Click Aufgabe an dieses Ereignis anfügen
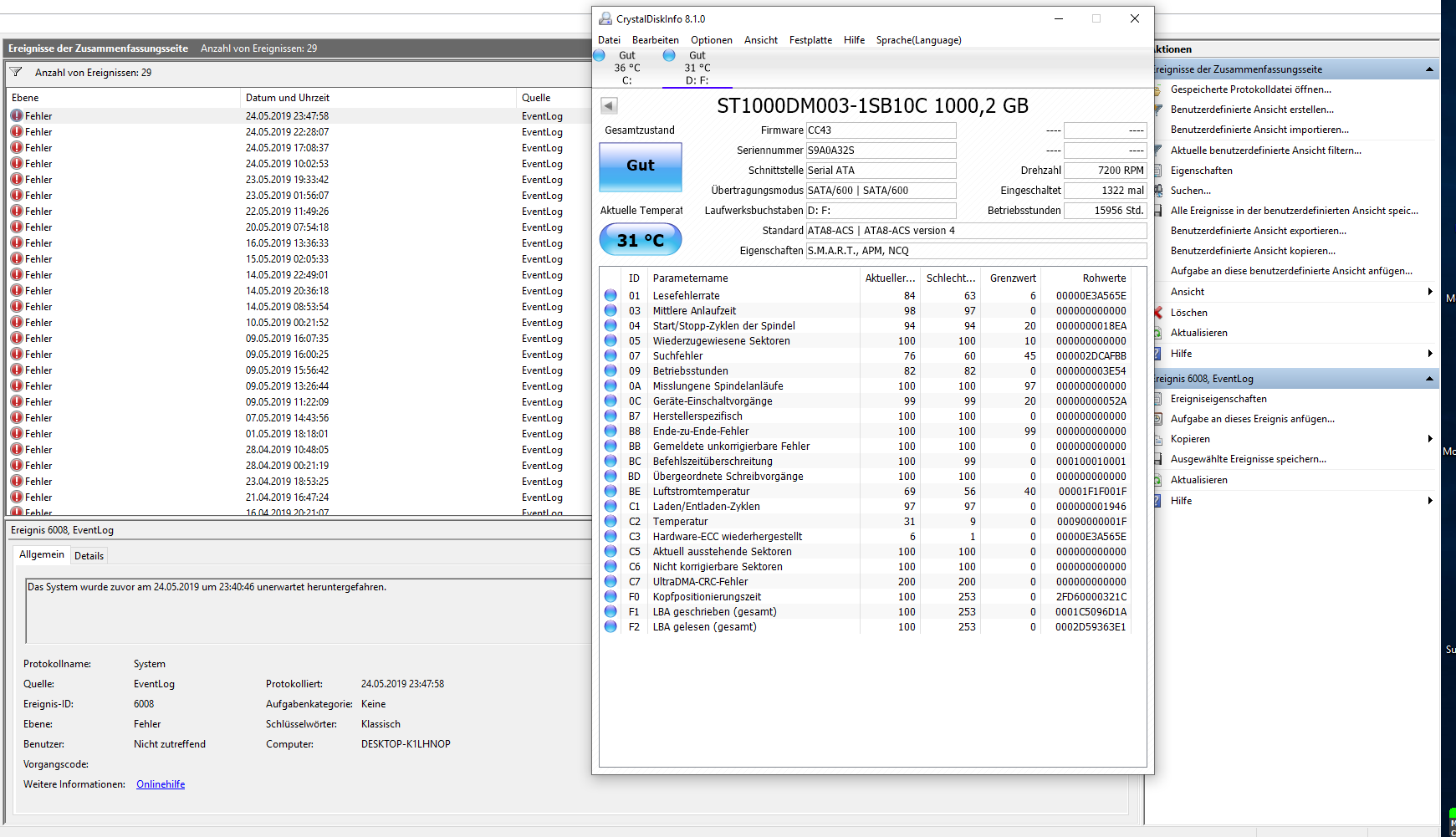Screen dimensions: 1456x837 [1253, 419]
